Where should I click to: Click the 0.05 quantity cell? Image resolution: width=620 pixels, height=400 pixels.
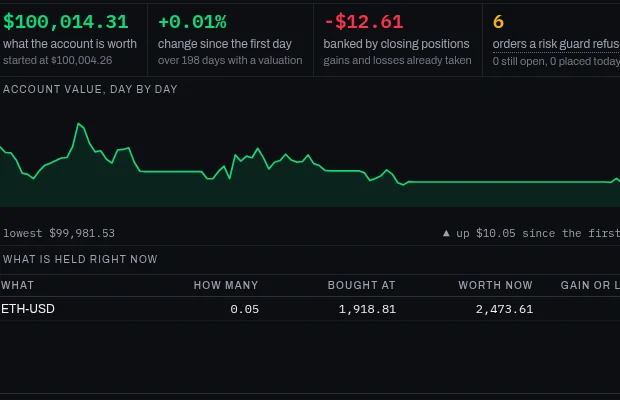click(244, 309)
